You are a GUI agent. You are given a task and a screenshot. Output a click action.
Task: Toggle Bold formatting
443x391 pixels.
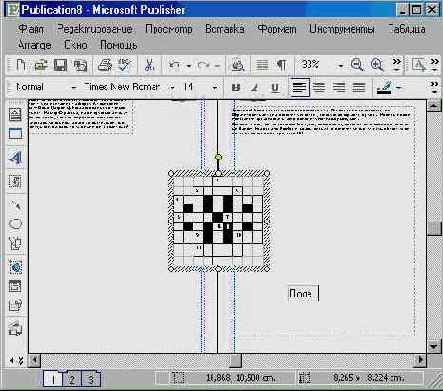[x=236, y=88]
